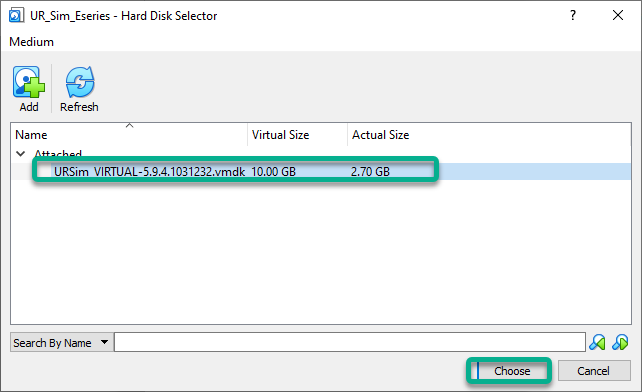Select URSim_VIRTUAL-5.9.4.1031232.vmdk disk row
642x392 pixels.
pos(321,171)
